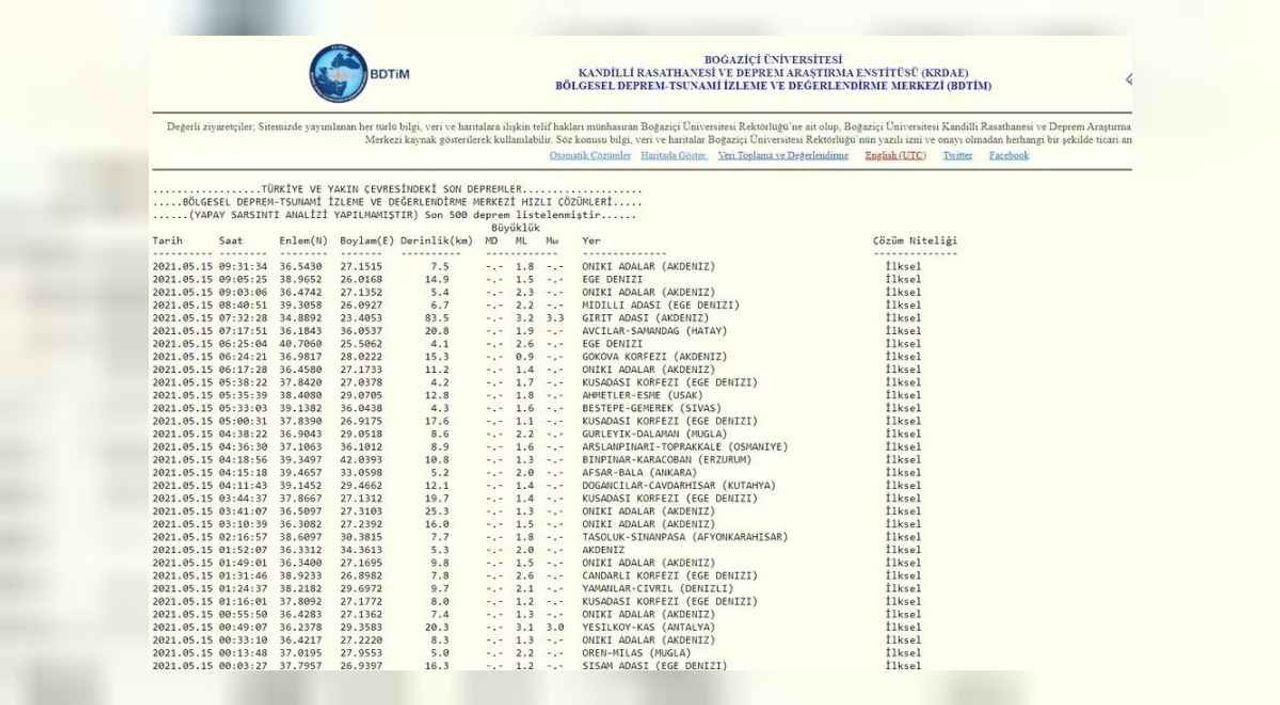
Task: Open Veri Toplama ve Değerlendirme link
Action: 783,155
